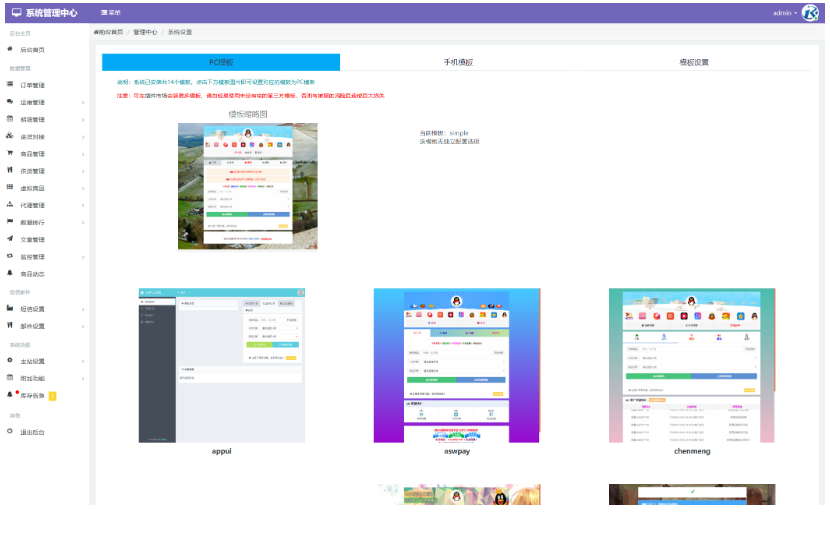This screenshot has height=536, width=830.
Task: Expand the 主站设置 sidebar submenu arrow
Action: pyautogui.click(x=82, y=361)
